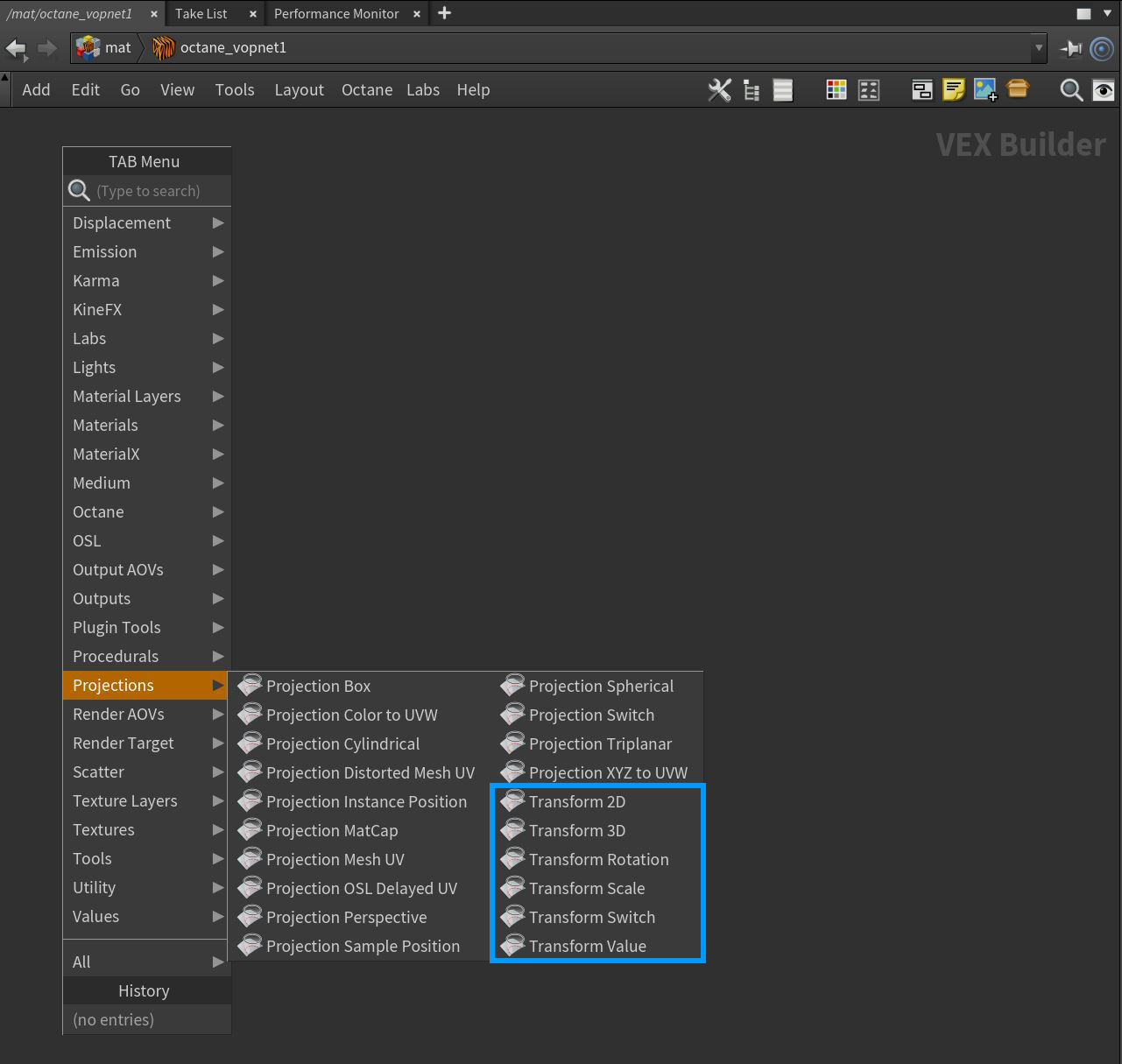The width and height of the screenshot is (1122, 1064).
Task: Open the color palette grid icon
Action: pyautogui.click(x=836, y=89)
